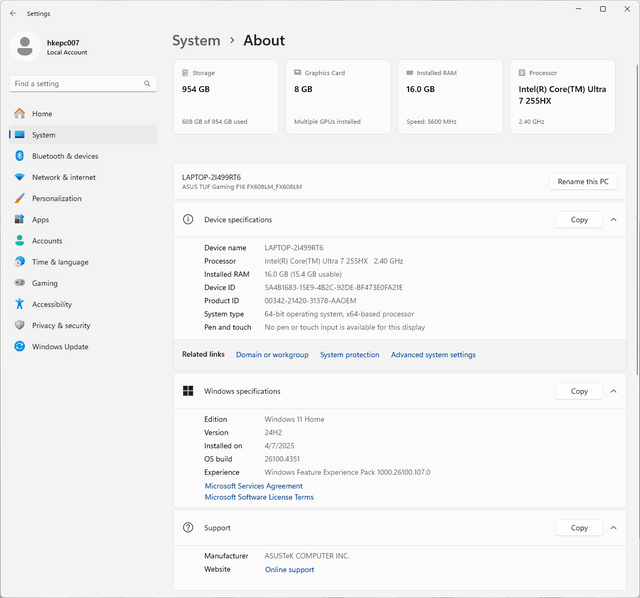640x598 pixels.
Task: Open Windows Update refresh icon
Action: [20, 347]
